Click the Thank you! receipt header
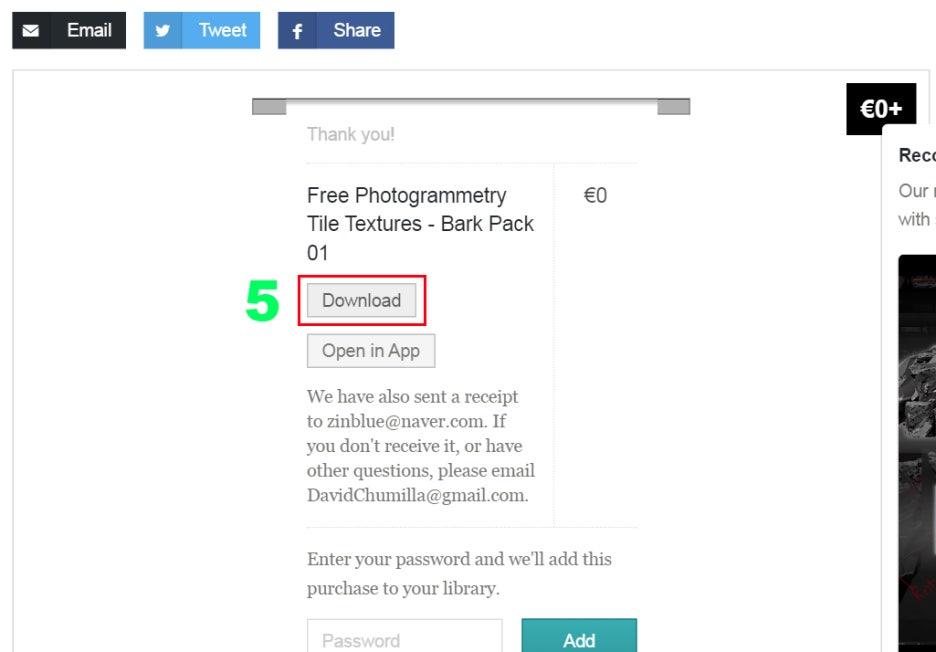Viewport: 936px width, 652px height. 351,134
